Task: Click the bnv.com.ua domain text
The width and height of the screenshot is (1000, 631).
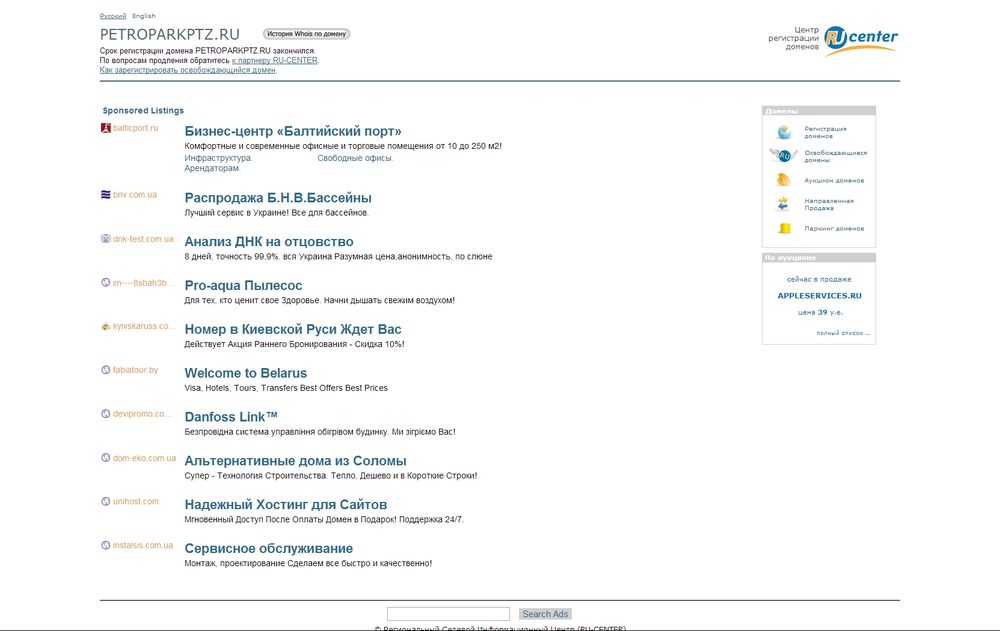Action: pos(135,195)
